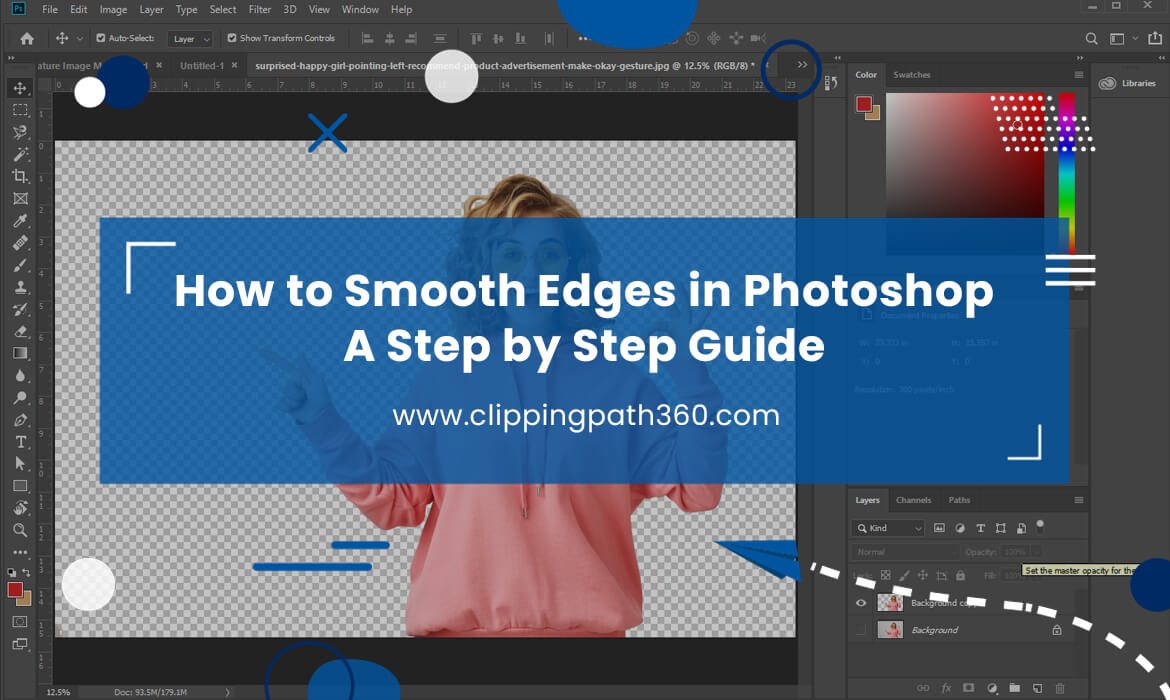
Task: Toggle adjustment layer filter icon
Action: click(960, 528)
